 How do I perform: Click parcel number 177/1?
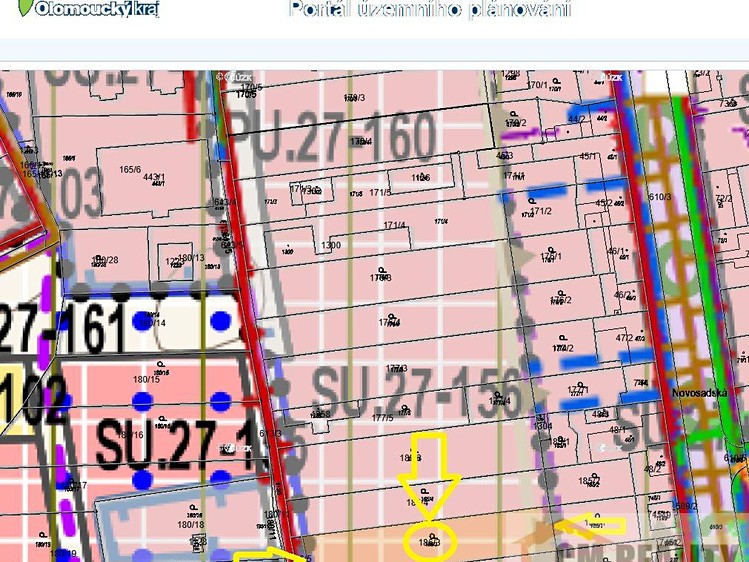coord(578,390)
